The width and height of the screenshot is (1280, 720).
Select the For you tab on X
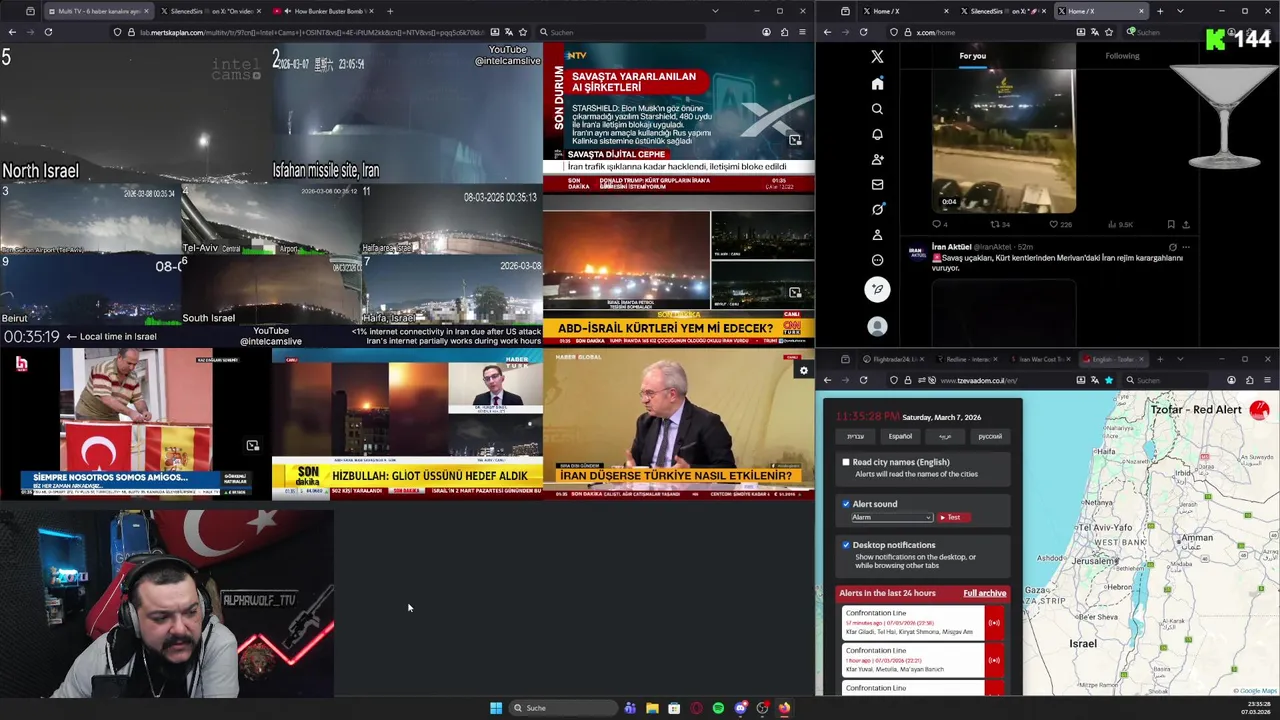click(973, 56)
